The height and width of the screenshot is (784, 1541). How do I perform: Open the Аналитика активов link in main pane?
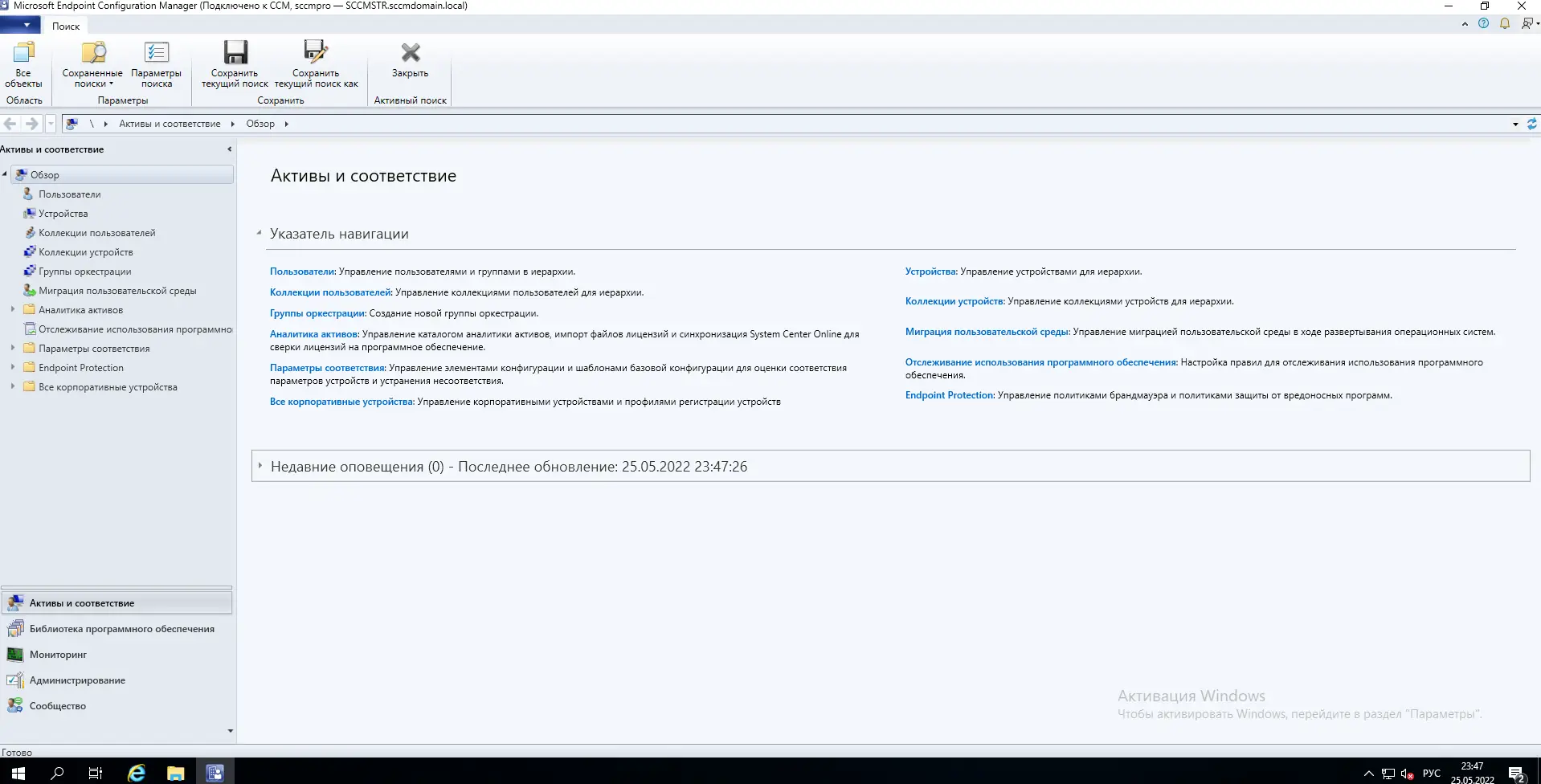313,334
